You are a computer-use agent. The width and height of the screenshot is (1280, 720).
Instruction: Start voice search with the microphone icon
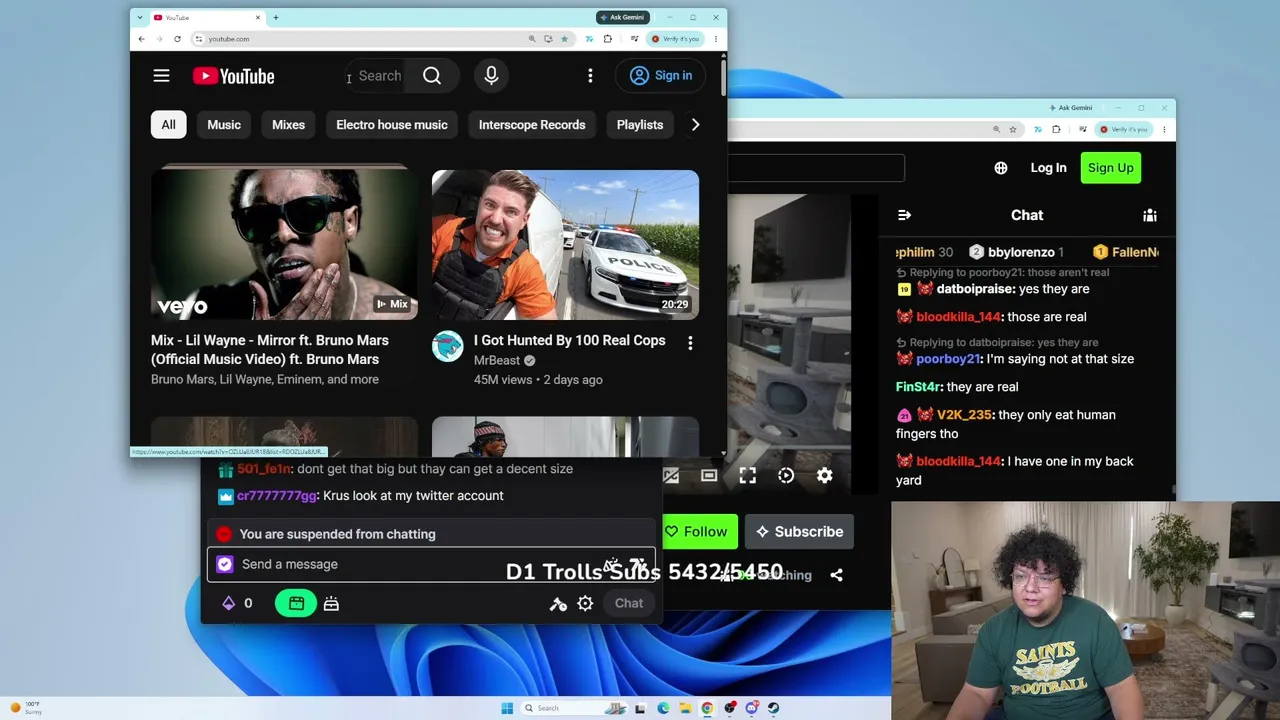pyautogui.click(x=491, y=76)
